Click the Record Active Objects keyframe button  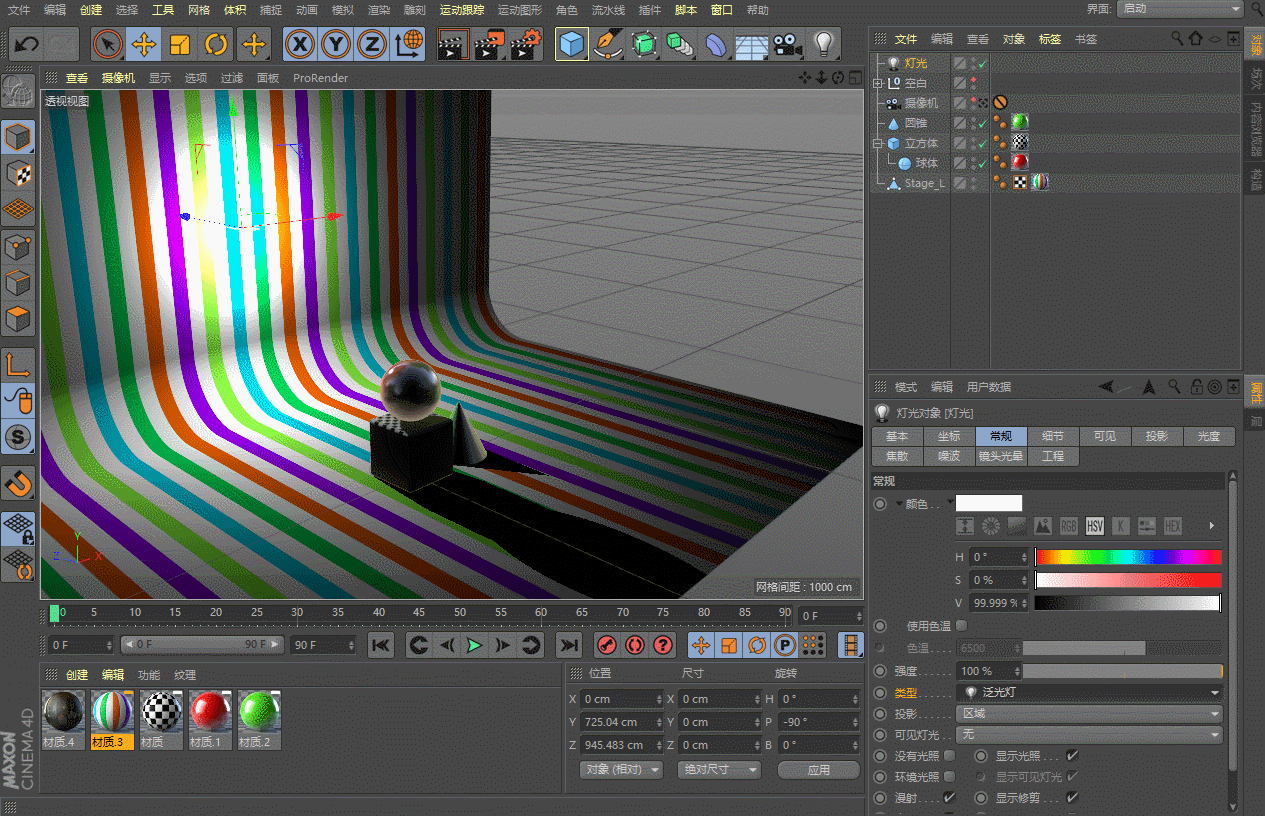[606, 645]
